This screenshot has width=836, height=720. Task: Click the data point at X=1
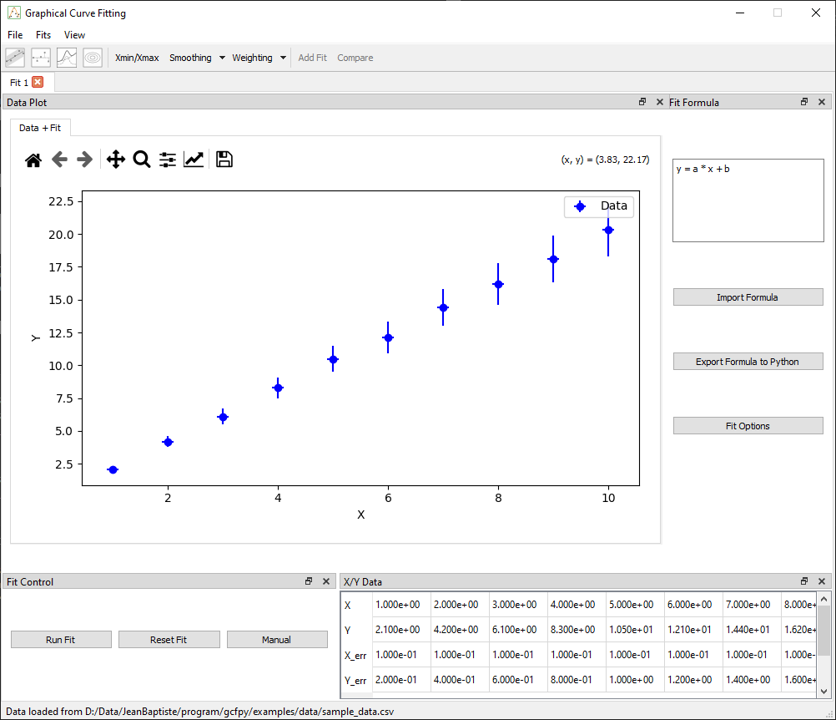click(112, 470)
